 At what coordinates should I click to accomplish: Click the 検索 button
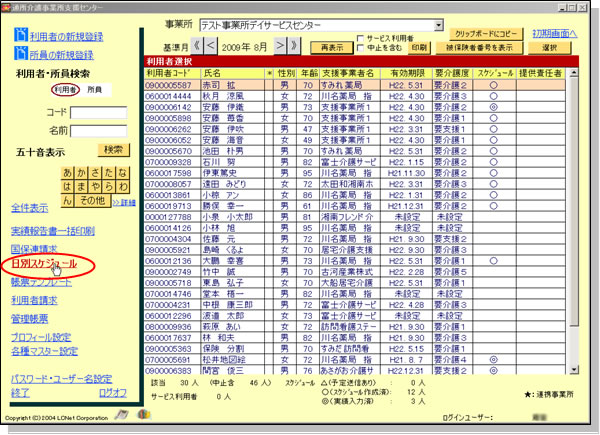point(114,150)
